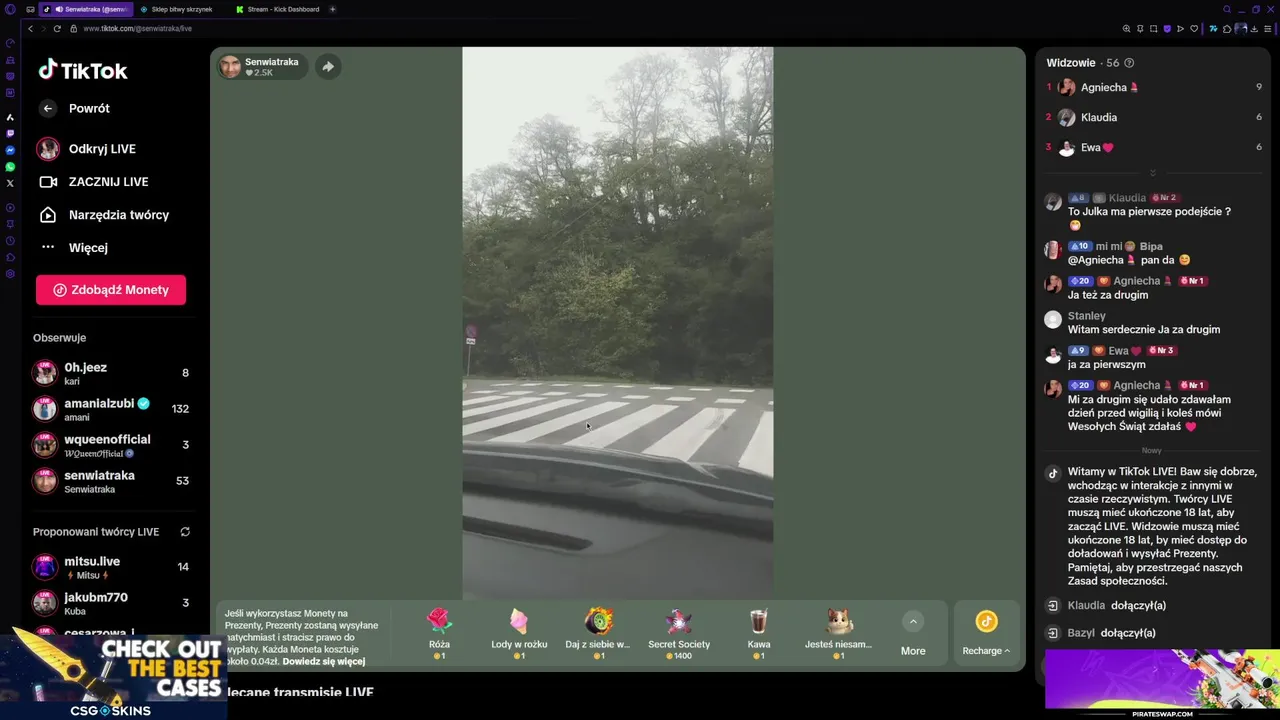Click the TikTok logo
Screen dimensions: 1280x720
coord(83,70)
